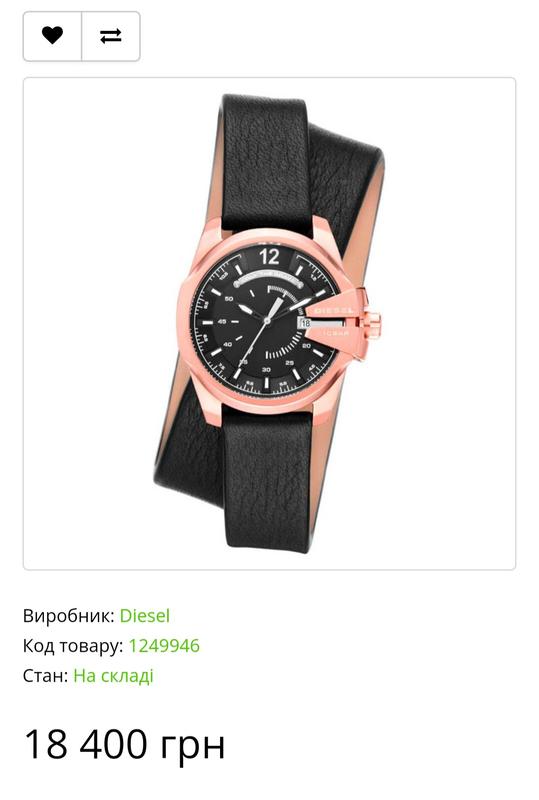
Task: Open the Diesel watch product photo
Action: click(x=270, y=323)
